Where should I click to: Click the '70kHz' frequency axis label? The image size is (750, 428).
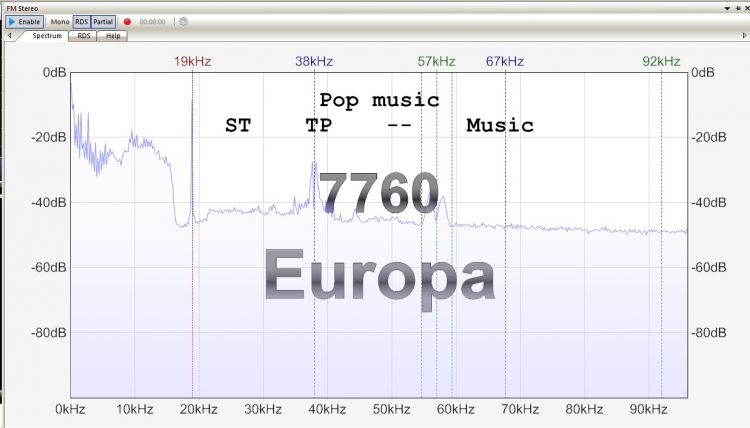tap(520, 409)
